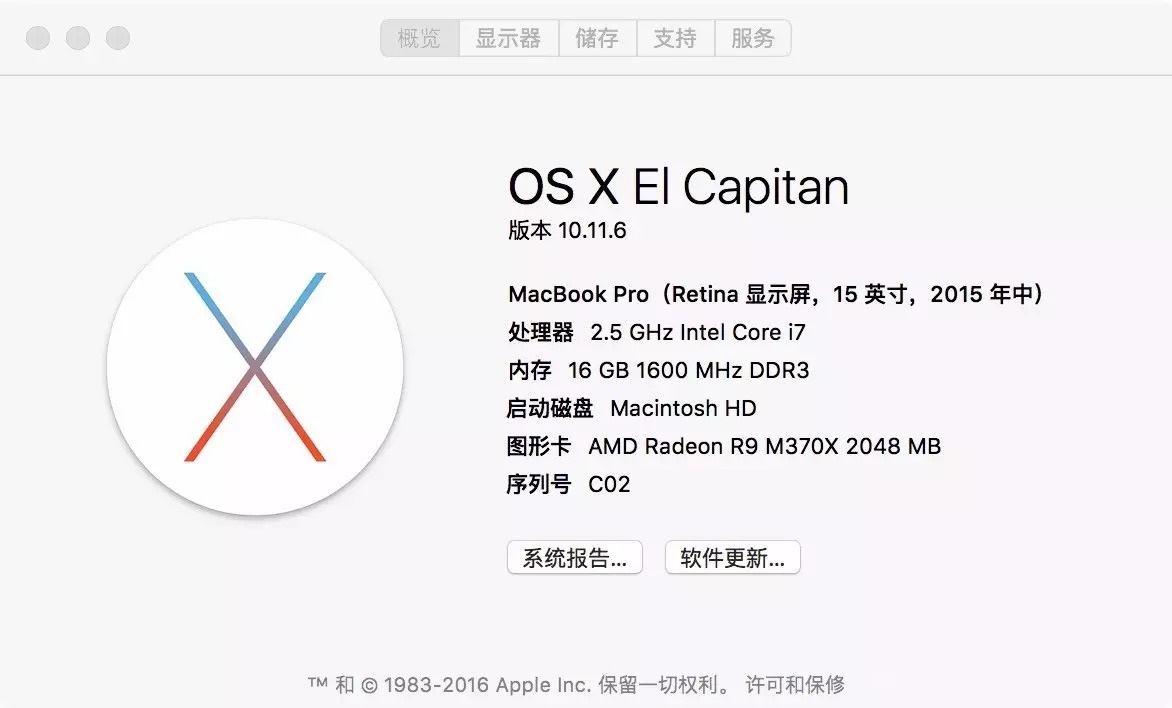Click the OS X El Capitan title
Viewport: 1172px width, 708px height.
[678, 187]
